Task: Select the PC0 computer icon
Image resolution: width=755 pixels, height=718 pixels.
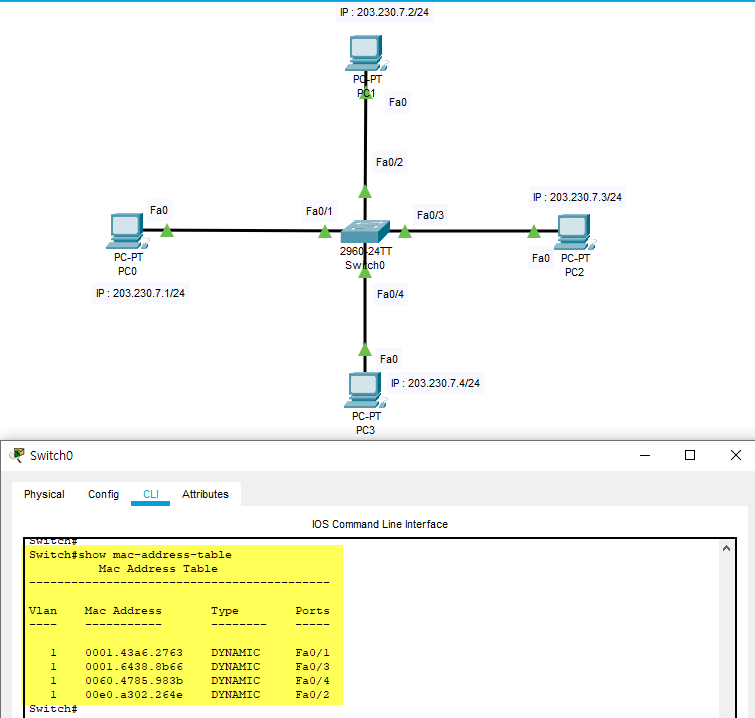Action: point(127,231)
